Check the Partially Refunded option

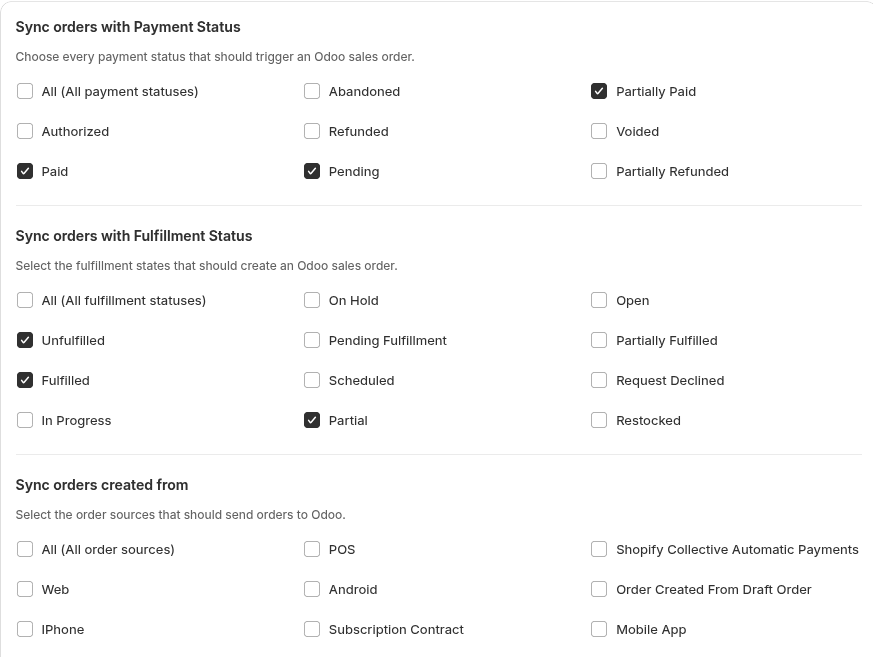point(599,171)
